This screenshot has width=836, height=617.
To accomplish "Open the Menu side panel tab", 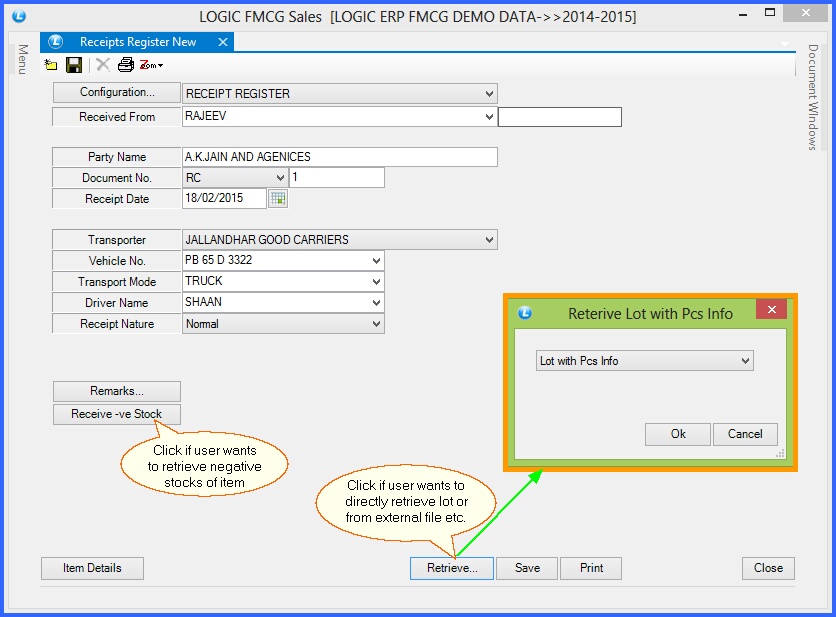I will [22, 58].
